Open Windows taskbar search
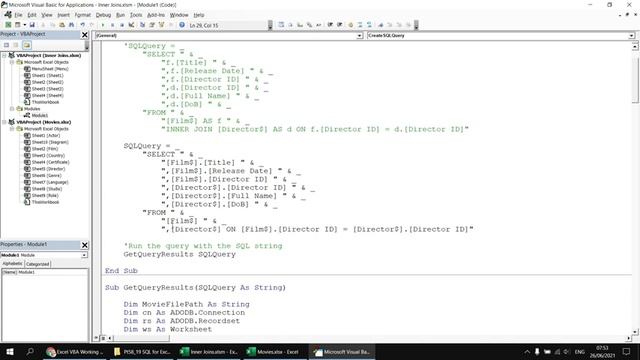Viewport: 640px width, 360px height. (30, 351)
